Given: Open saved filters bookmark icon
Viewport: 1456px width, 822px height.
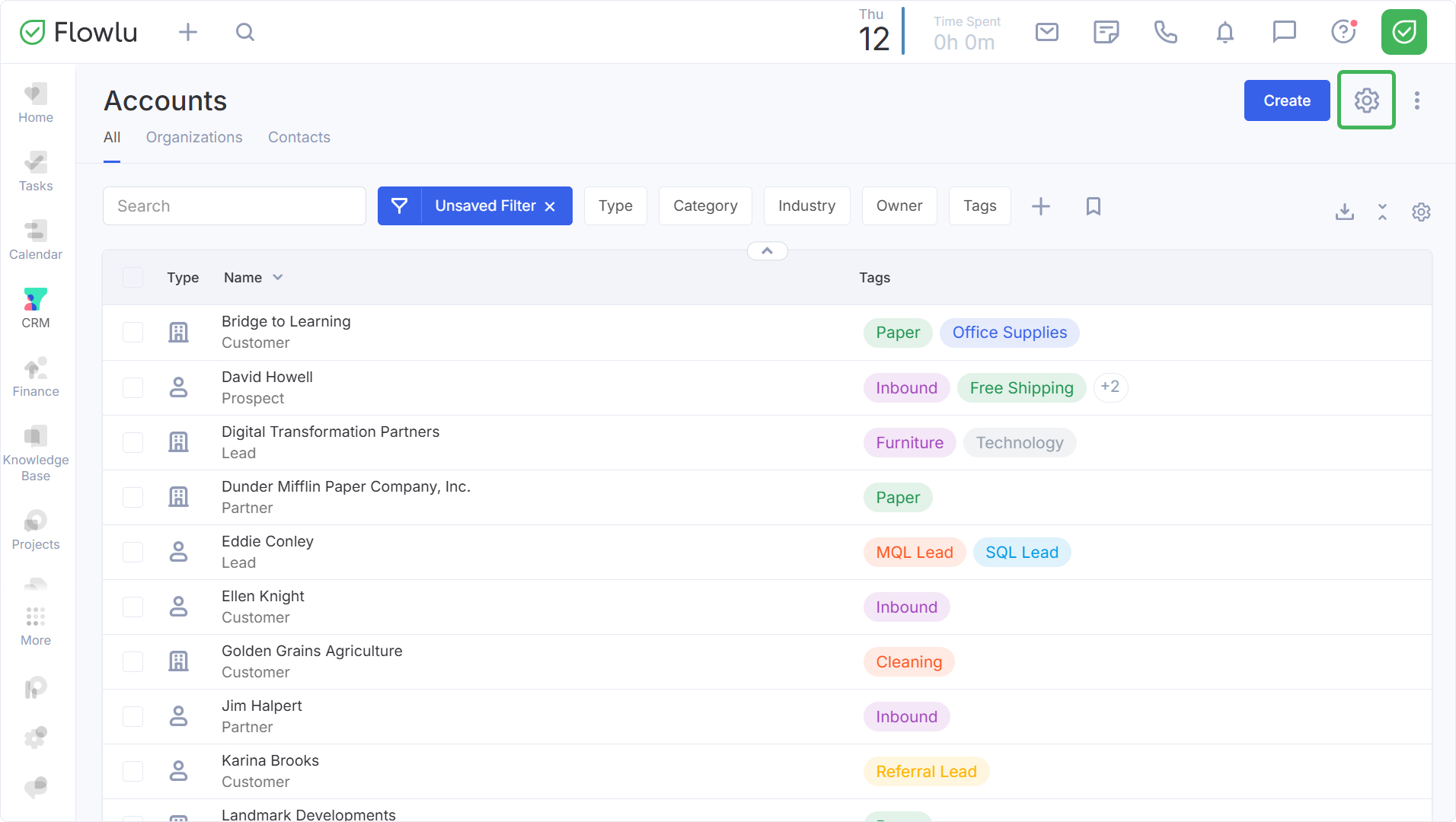Looking at the screenshot, I should click(1093, 206).
